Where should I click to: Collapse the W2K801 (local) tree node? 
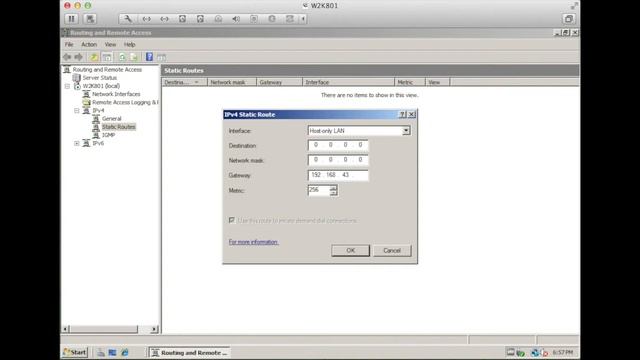67,86
